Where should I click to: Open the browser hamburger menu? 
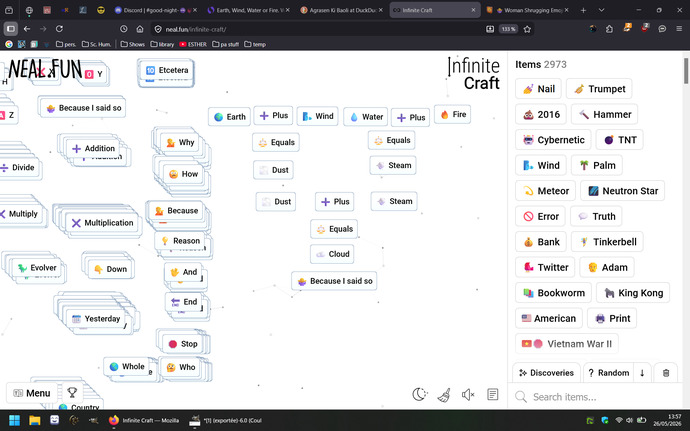[679, 29]
